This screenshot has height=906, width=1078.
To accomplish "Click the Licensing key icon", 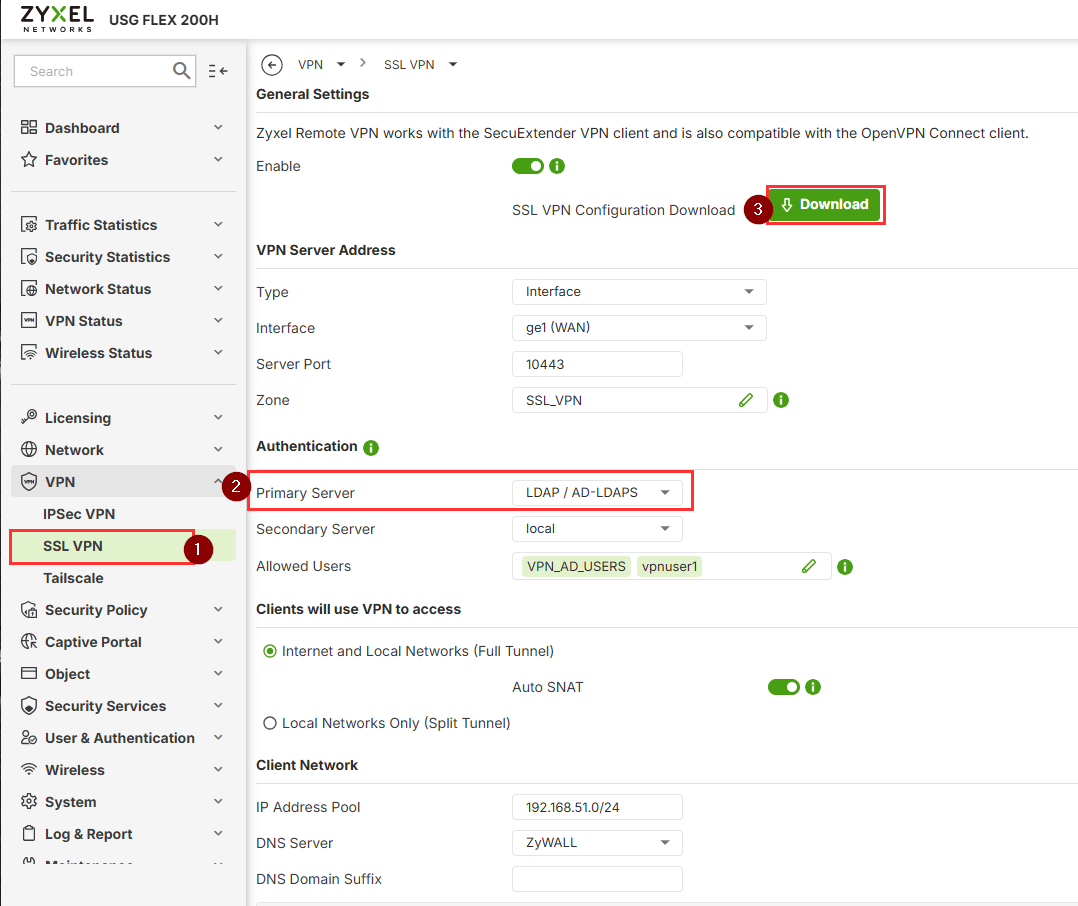I will tap(29, 417).
